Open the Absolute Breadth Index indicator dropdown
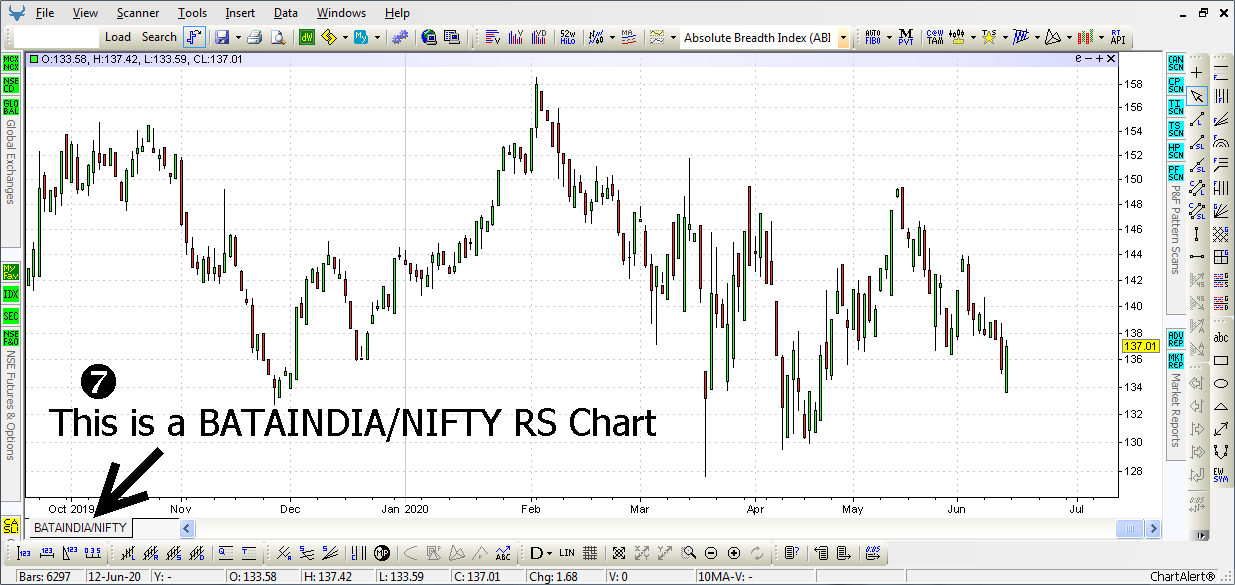 click(843, 37)
